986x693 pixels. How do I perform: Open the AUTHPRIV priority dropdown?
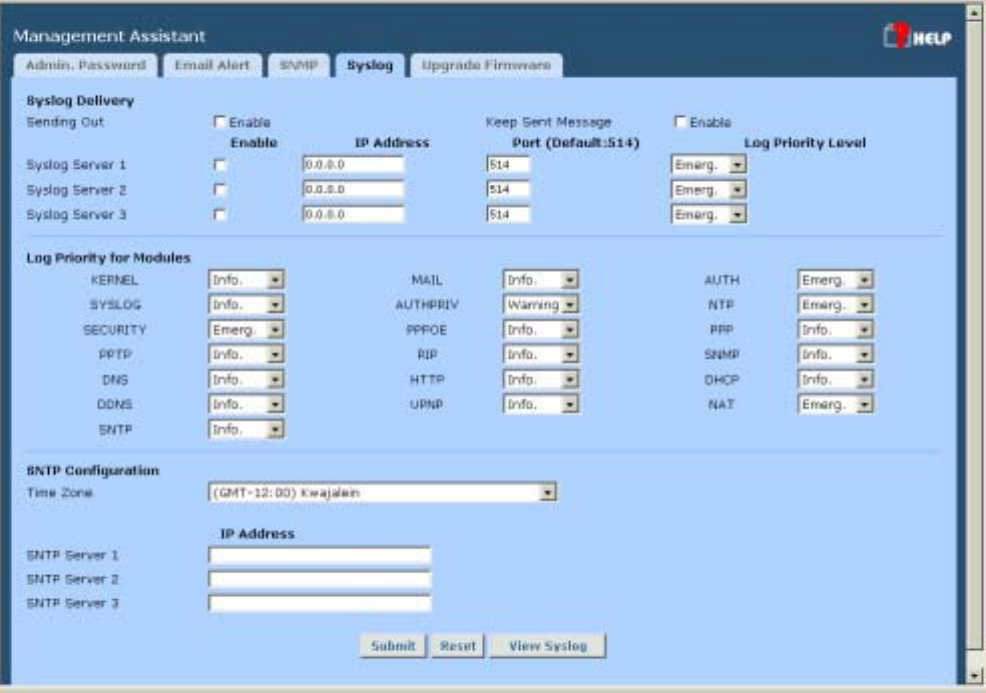pos(541,305)
